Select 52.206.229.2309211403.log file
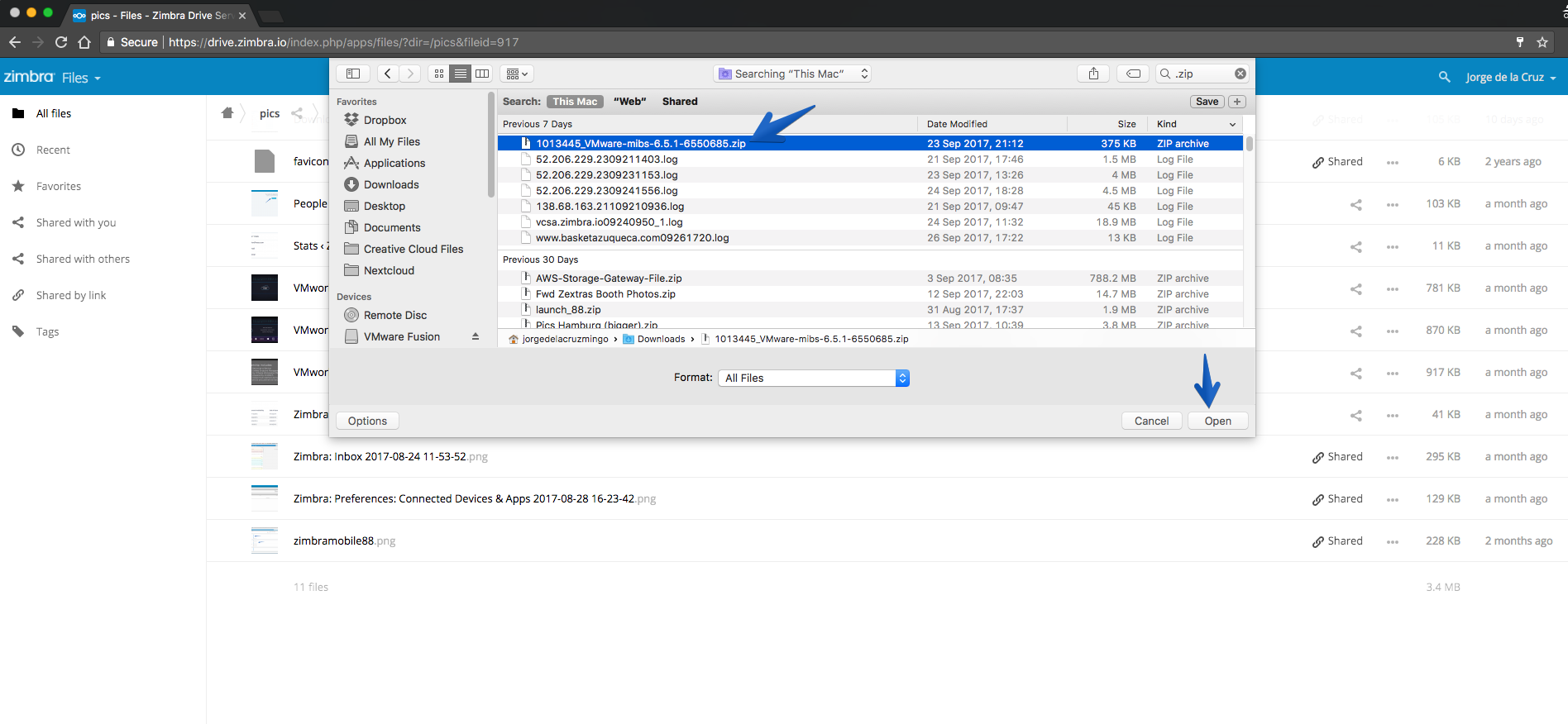The height and width of the screenshot is (724, 1568). [870, 160]
